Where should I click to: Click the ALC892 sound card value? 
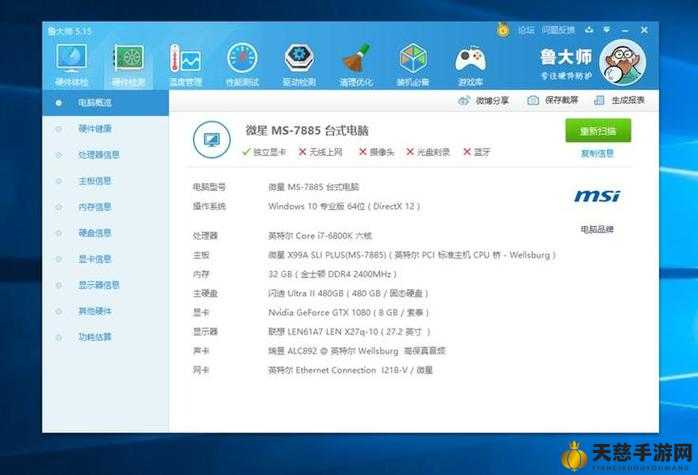point(357,351)
